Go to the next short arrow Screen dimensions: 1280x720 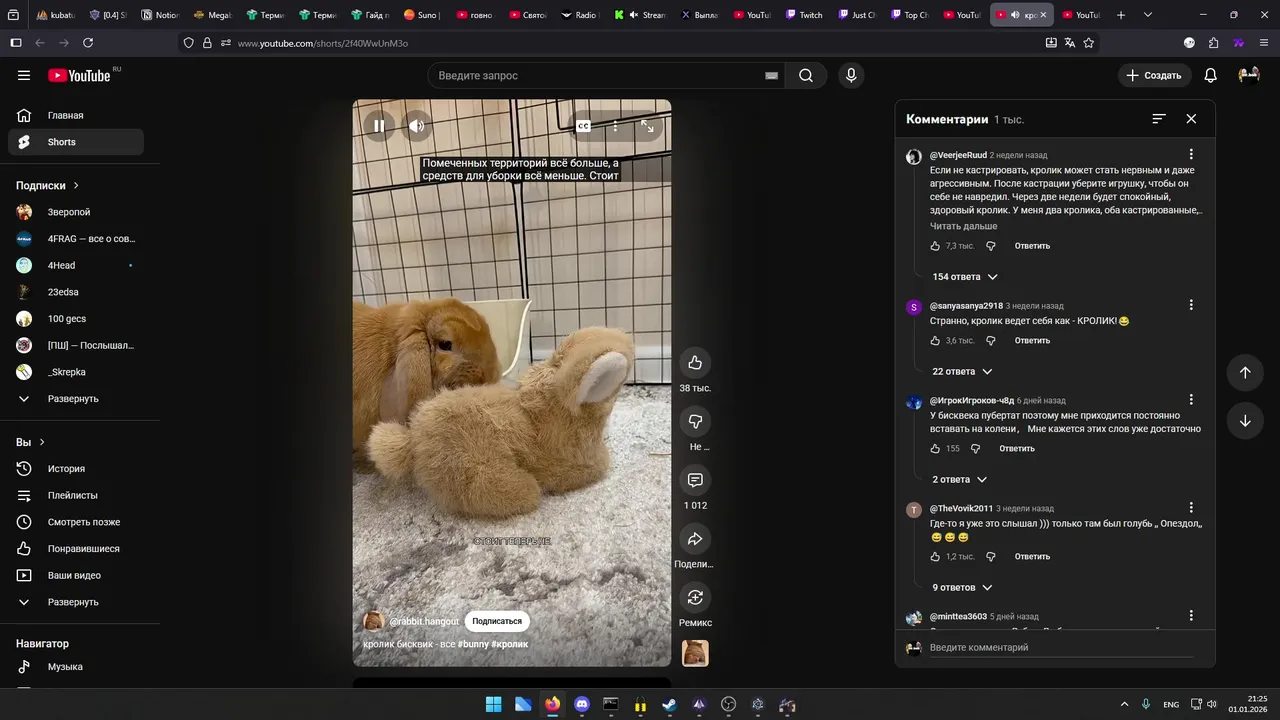1245,421
